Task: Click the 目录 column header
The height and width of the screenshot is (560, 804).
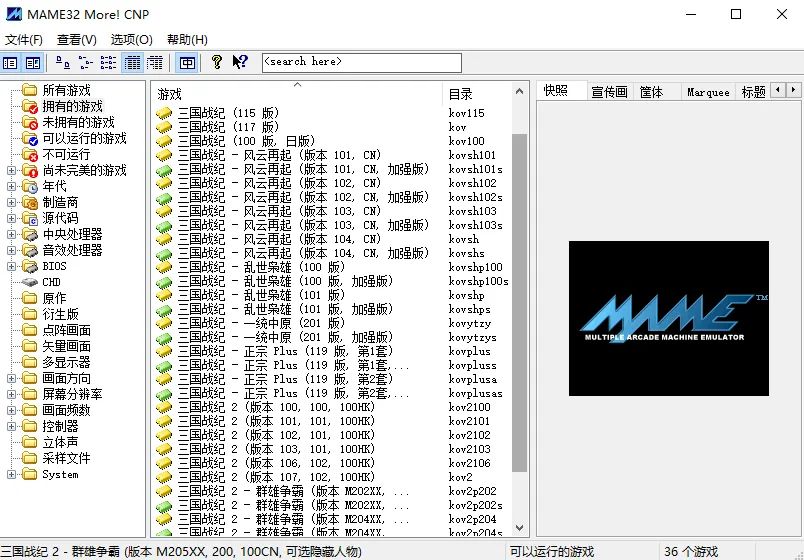Action: coord(475,94)
